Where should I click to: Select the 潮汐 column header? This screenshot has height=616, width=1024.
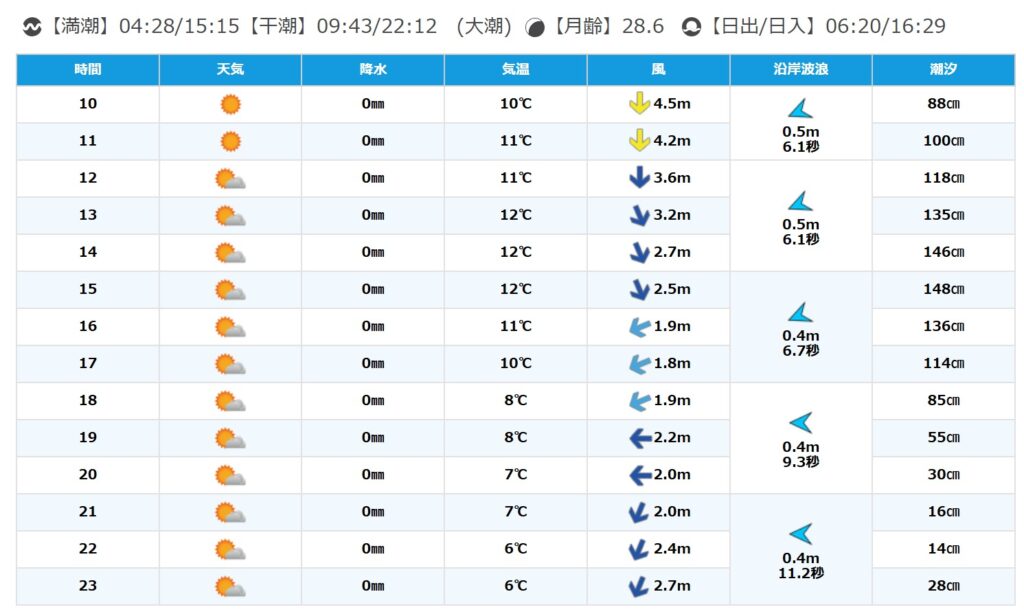[943, 70]
